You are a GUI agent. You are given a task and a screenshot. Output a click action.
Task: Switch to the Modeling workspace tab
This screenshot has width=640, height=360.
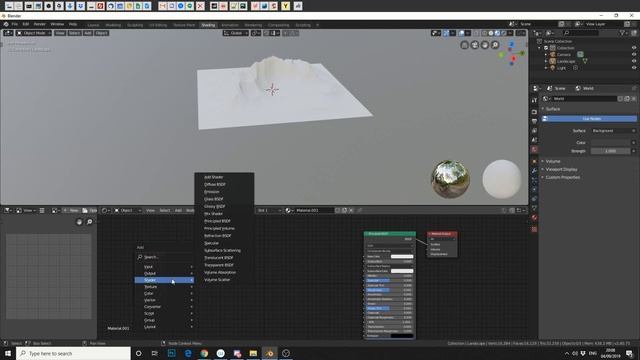click(113, 25)
